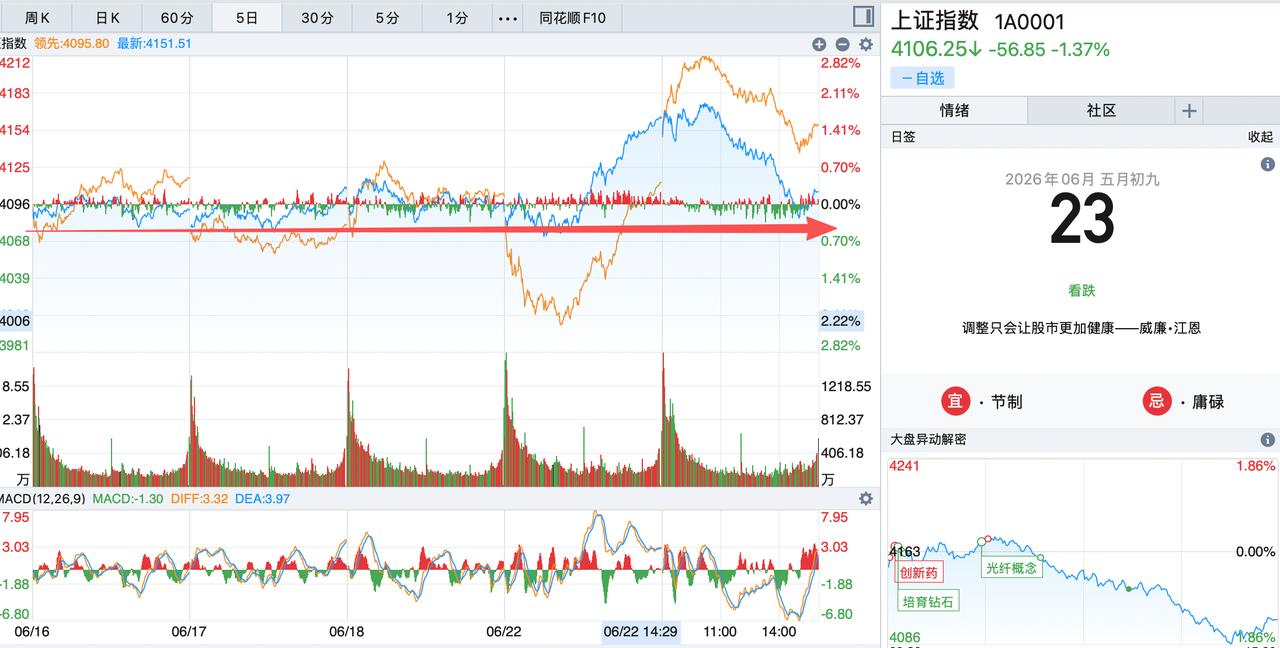Select the 5分 period tab
The height and width of the screenshot is (648, 1280).
click(x=387, y=18)
